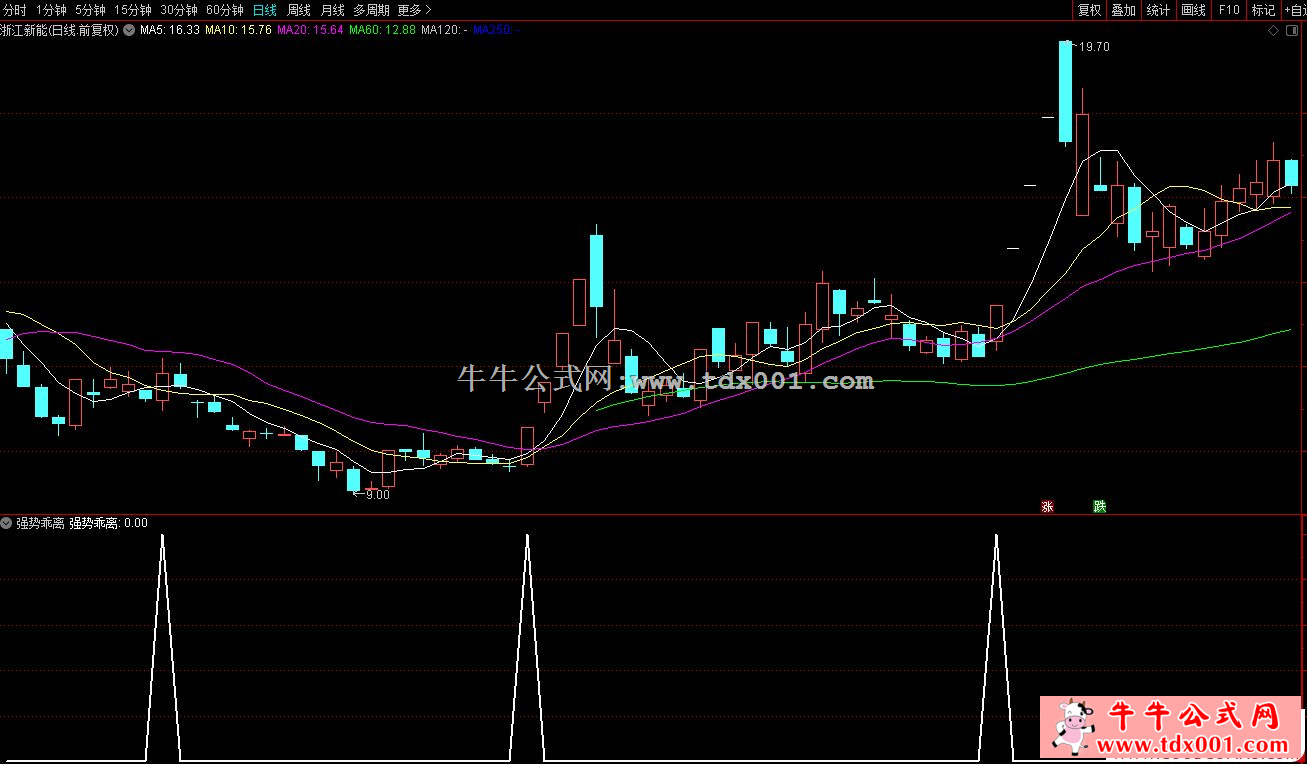Click the 叠加 overlay button

1123,10
